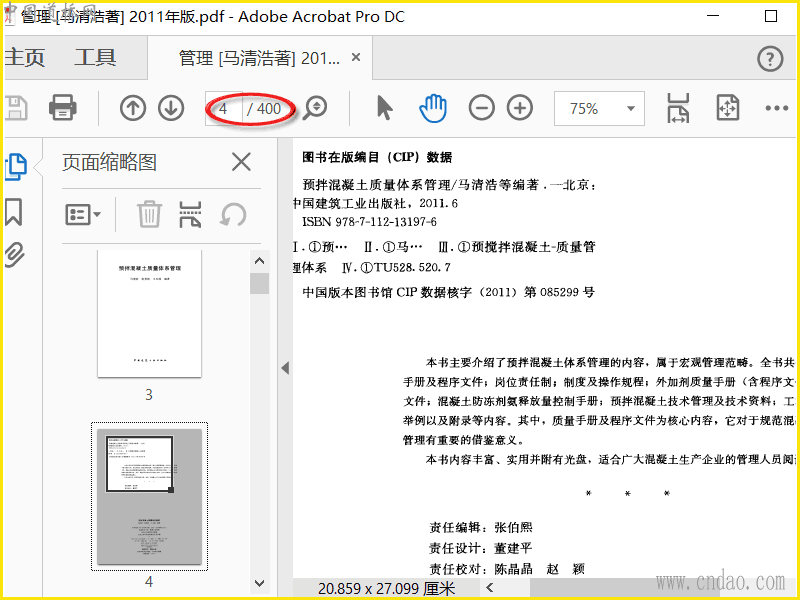Rotate page with the rotate icon

(233, 214)
